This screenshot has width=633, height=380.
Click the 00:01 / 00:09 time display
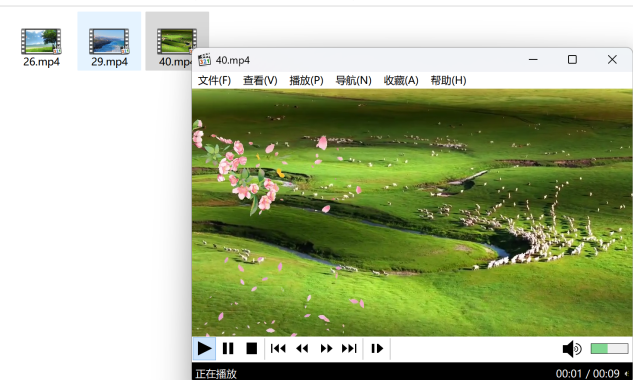coord(587,374)
